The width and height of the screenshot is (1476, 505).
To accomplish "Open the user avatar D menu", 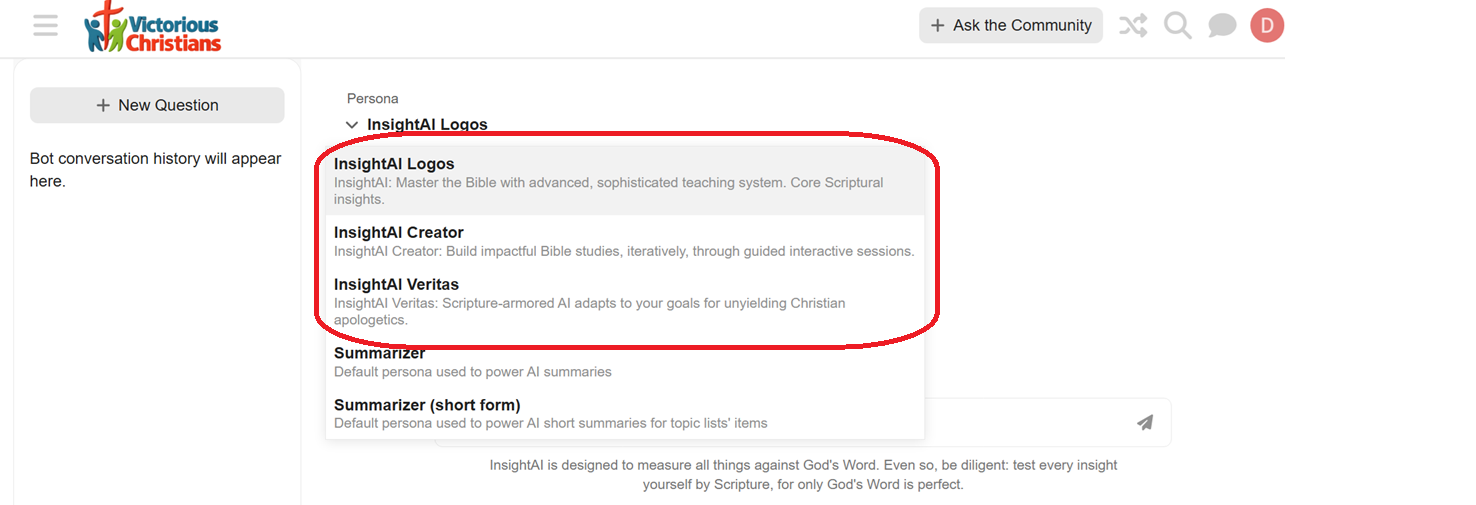I will (x=1267, y=26).
